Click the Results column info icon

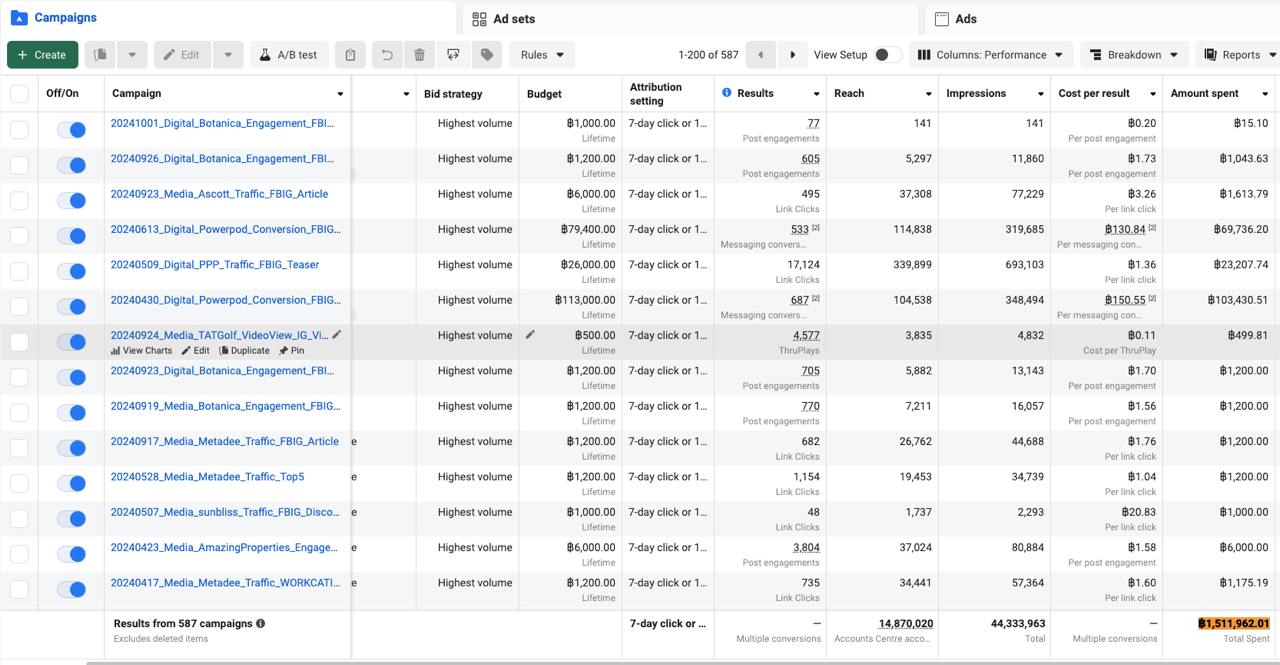(727, 93)
